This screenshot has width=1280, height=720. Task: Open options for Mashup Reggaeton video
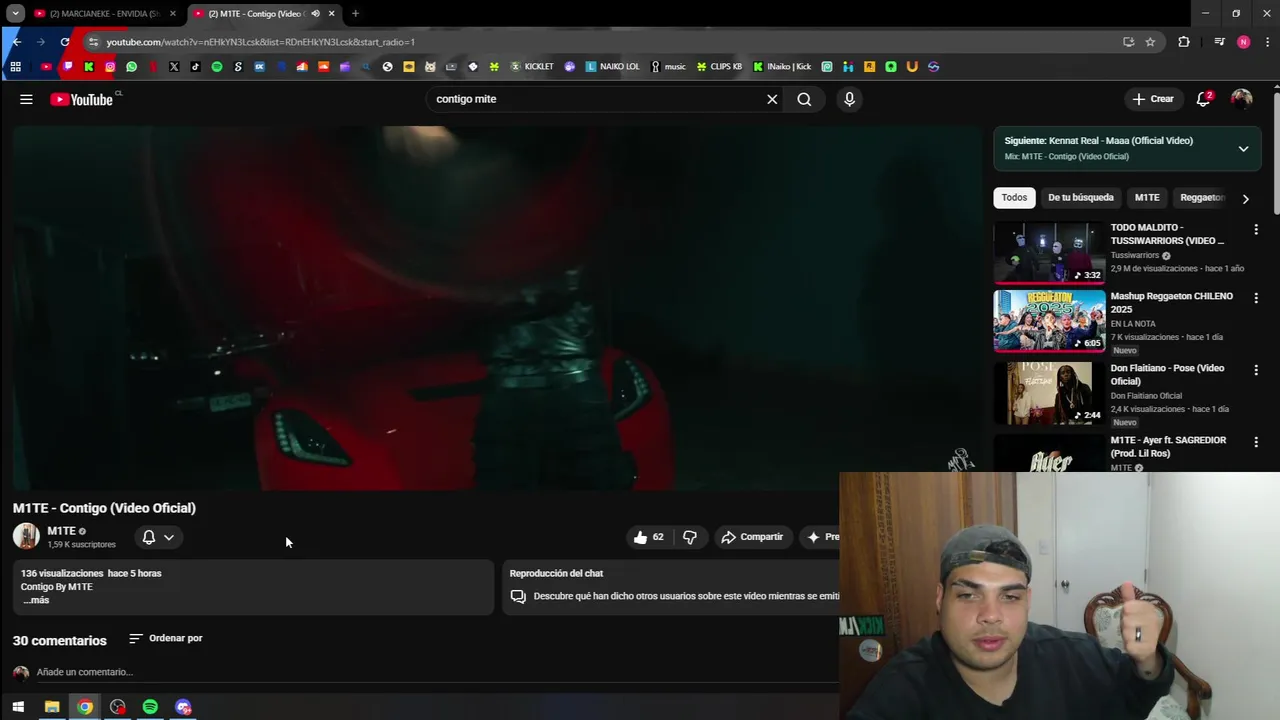pyautogui.click(x=1256, y=298)
